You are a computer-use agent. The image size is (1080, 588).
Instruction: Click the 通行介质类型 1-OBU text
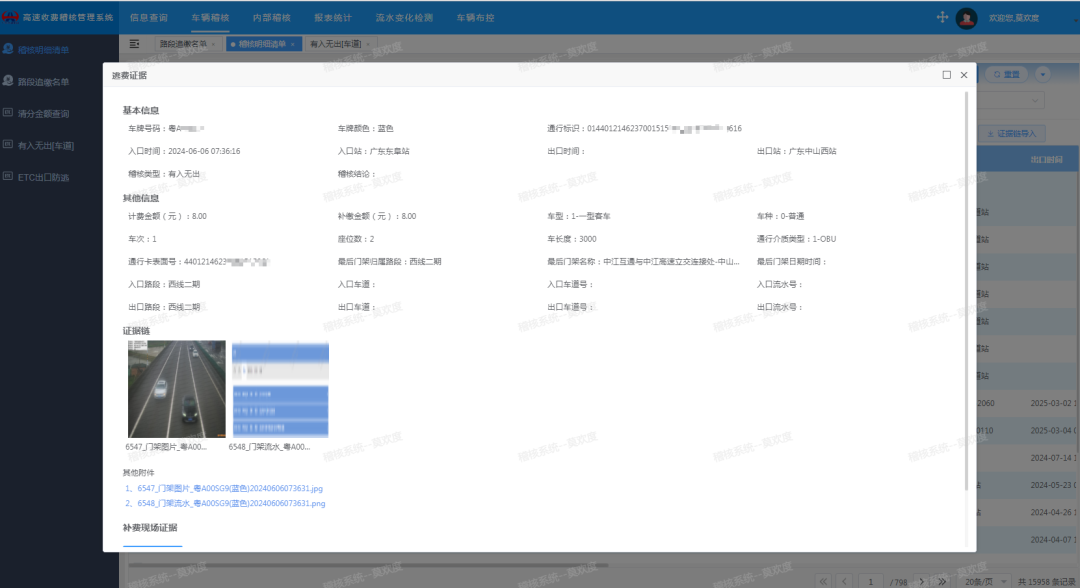tap(796, 239)
